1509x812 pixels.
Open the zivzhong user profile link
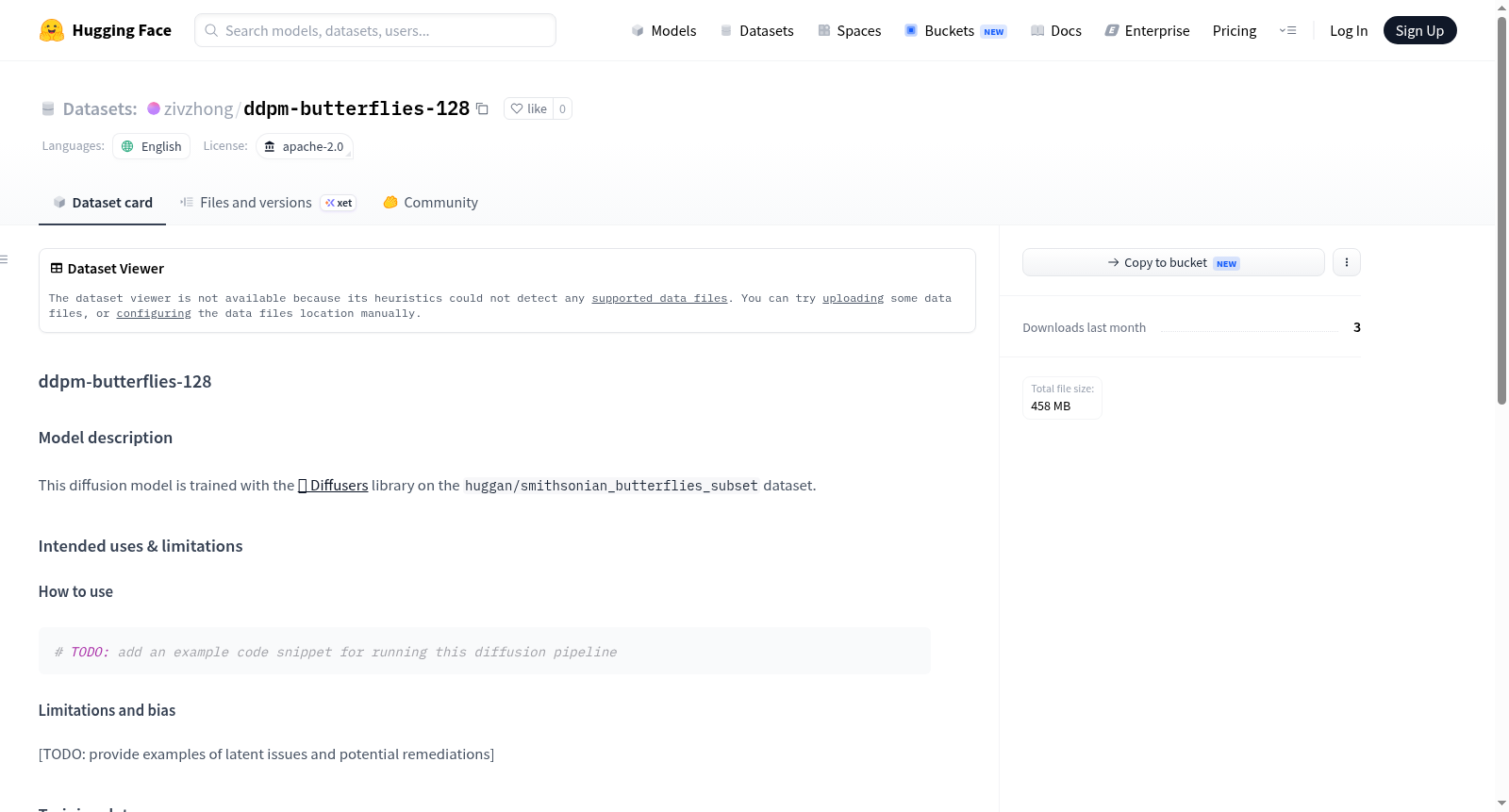(198, 108)
